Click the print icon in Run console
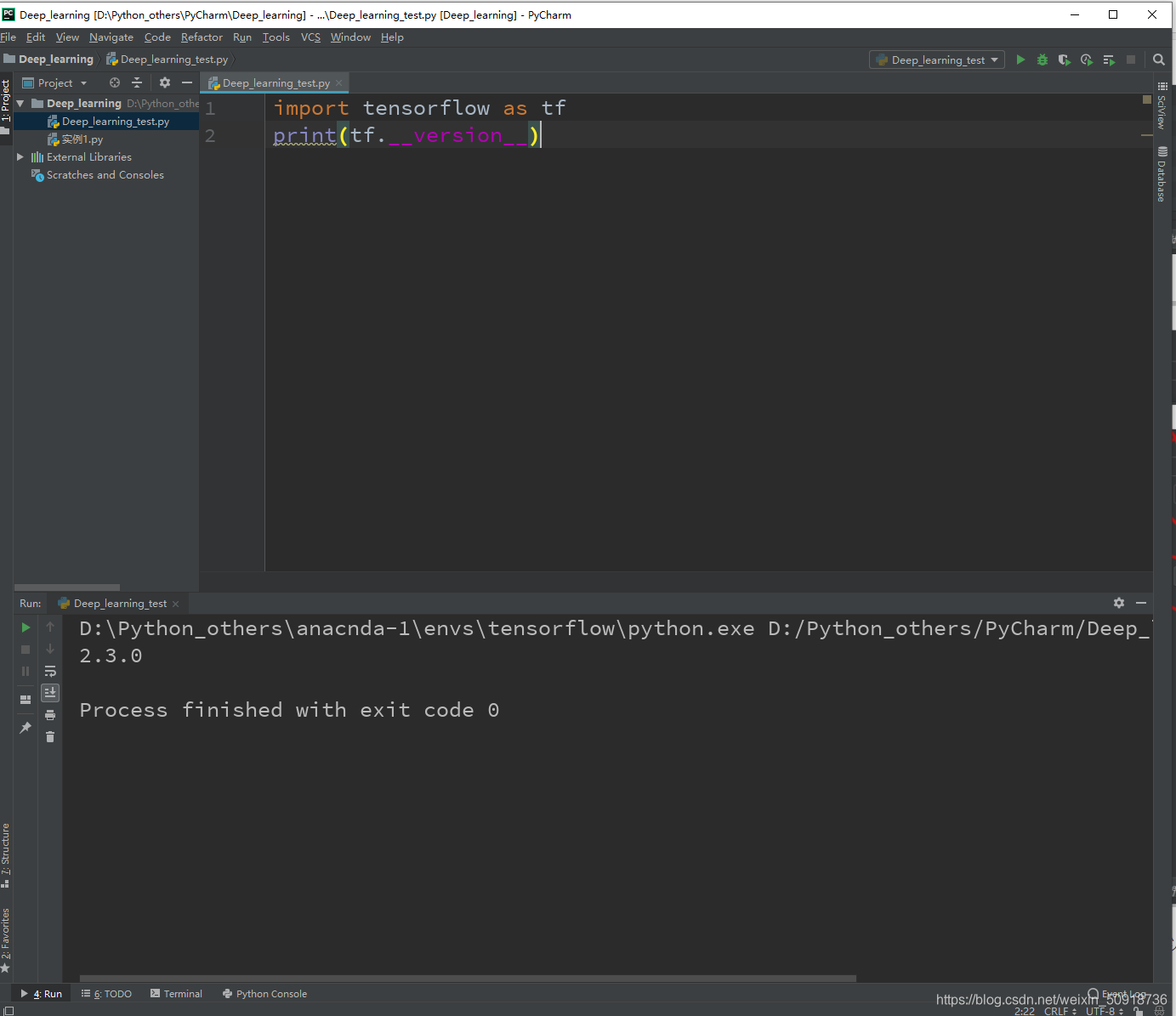Image resolution: width=1176 pixels, height=1016 pixels. [50, 715]
